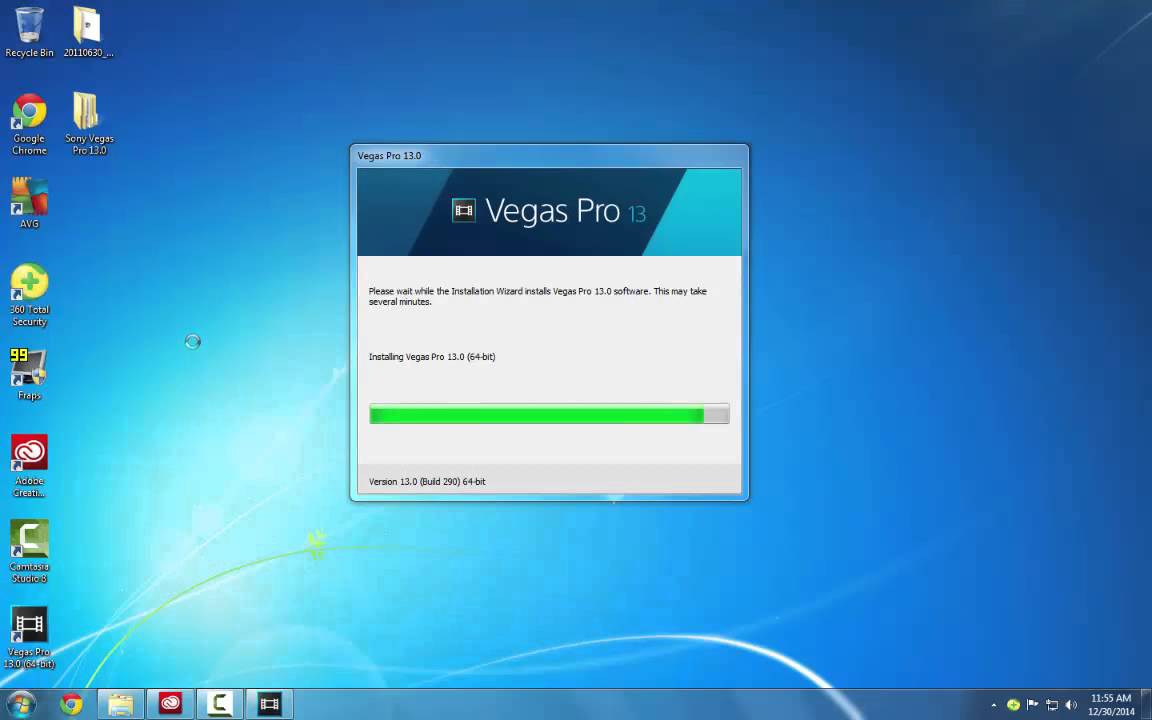Click the Show desktop strip at taskbar end

click(x=1147, y=705)
